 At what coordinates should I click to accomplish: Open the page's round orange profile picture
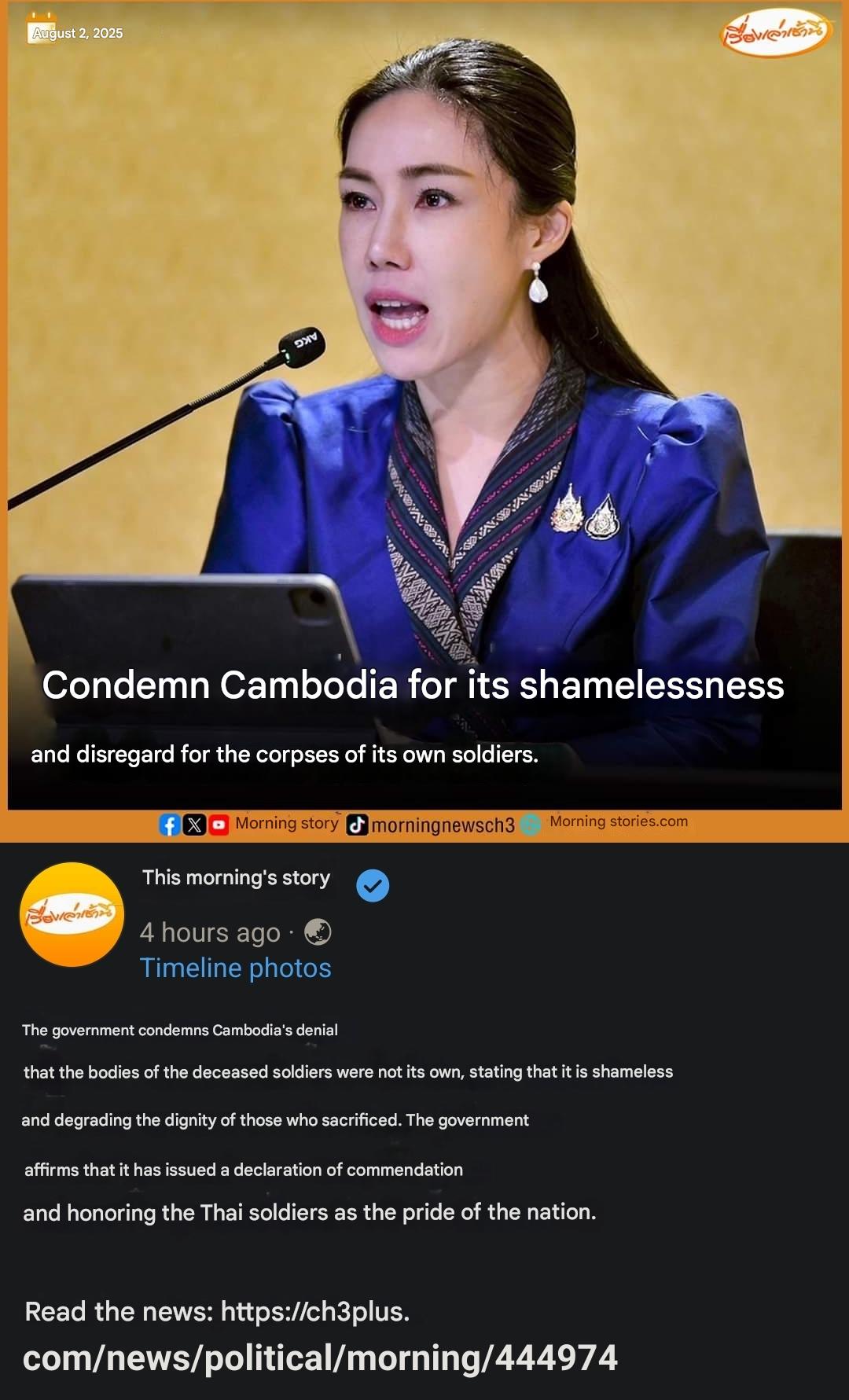(72, 914)
